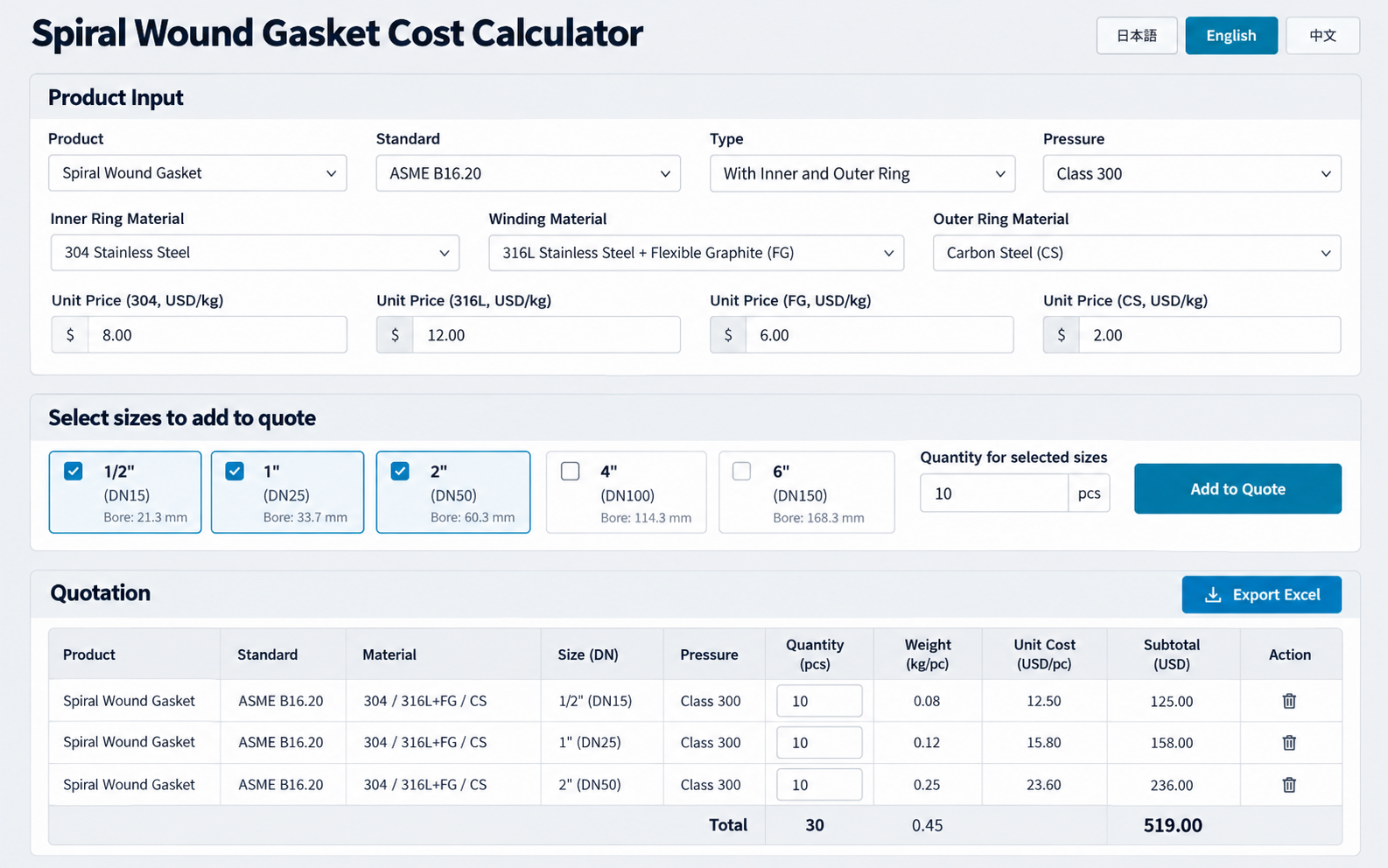Uncheck the 1" (DN25) size checkbox
This screenshot has width=1388, height=868.
click(235, 472)
